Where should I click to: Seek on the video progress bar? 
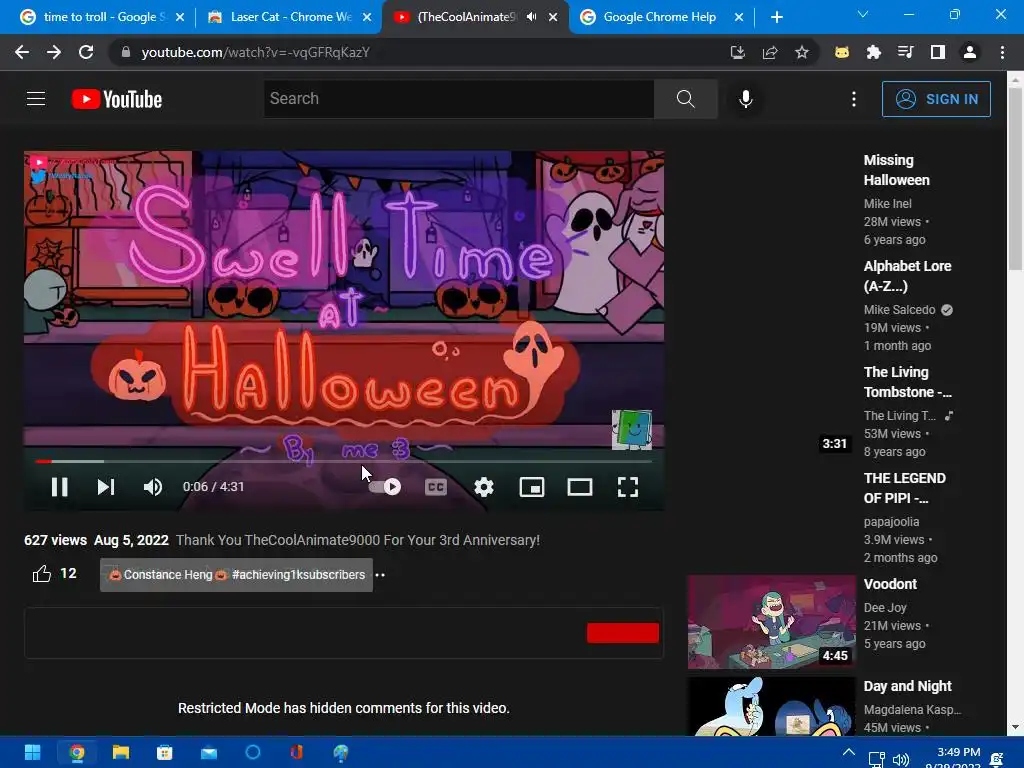344,461
